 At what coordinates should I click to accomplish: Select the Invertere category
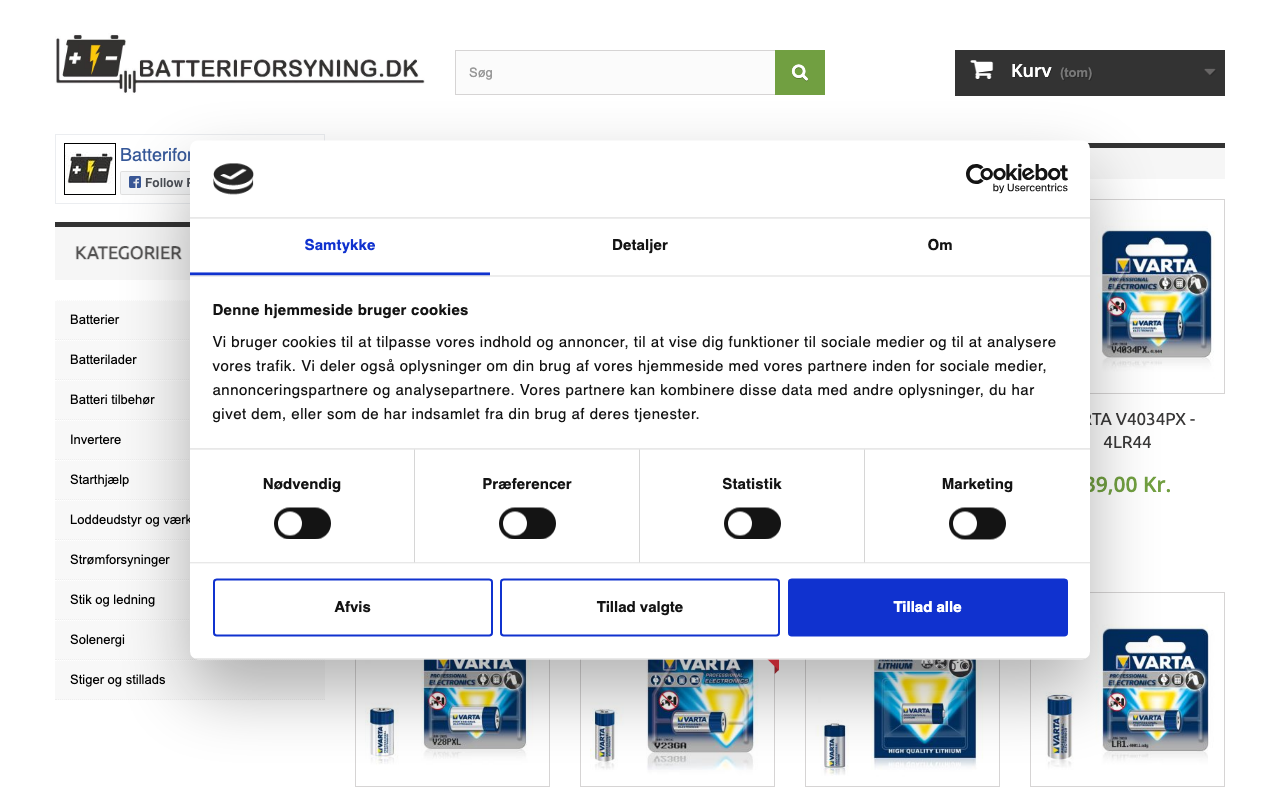click(x=96, y=440)
